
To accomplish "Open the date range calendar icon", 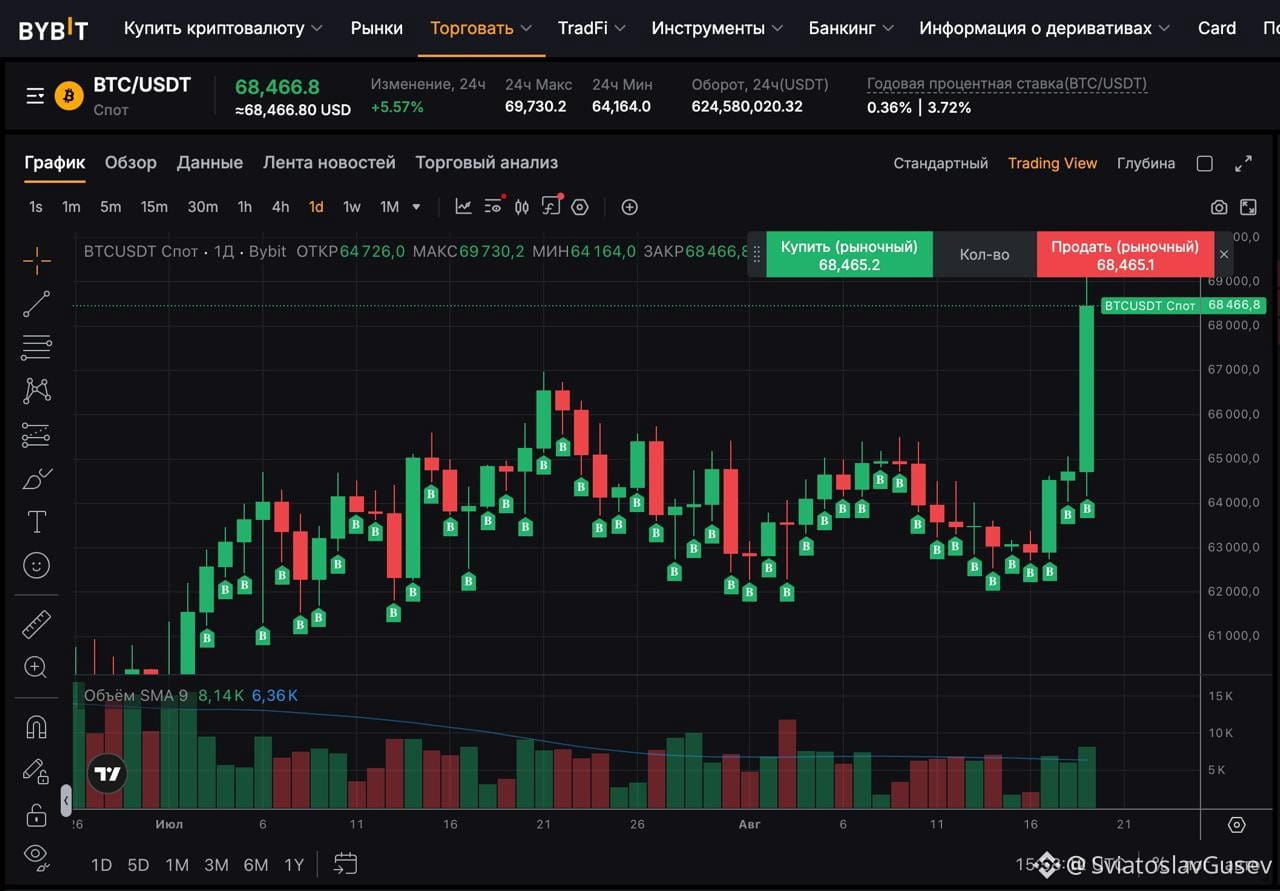I will (345, 863).
